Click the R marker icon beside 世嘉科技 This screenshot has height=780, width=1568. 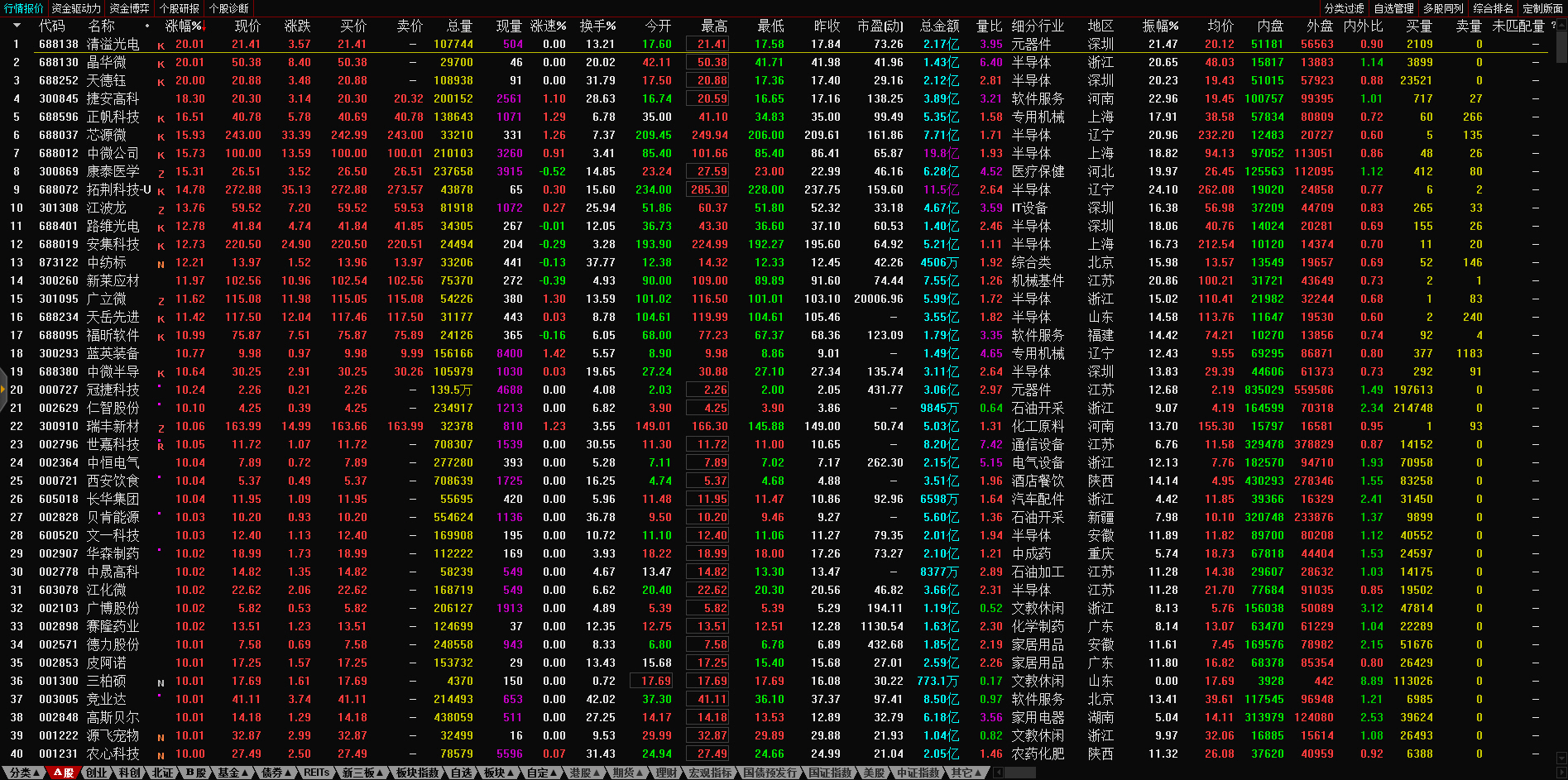[161, 446]
